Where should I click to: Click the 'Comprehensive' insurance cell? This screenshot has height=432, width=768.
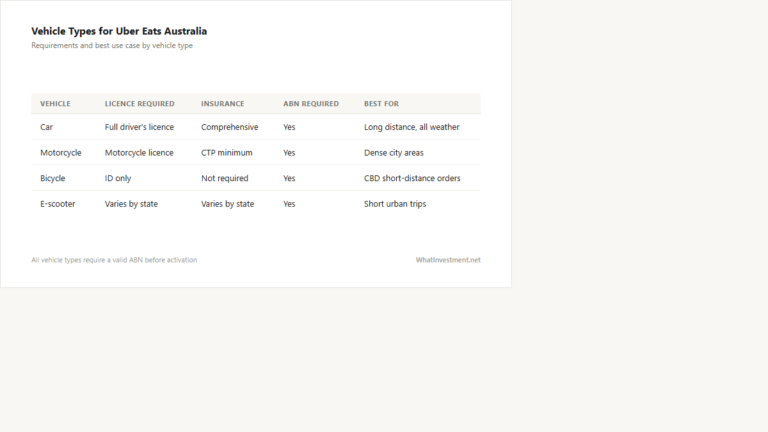pyautogui.click(x=230, y=127)
